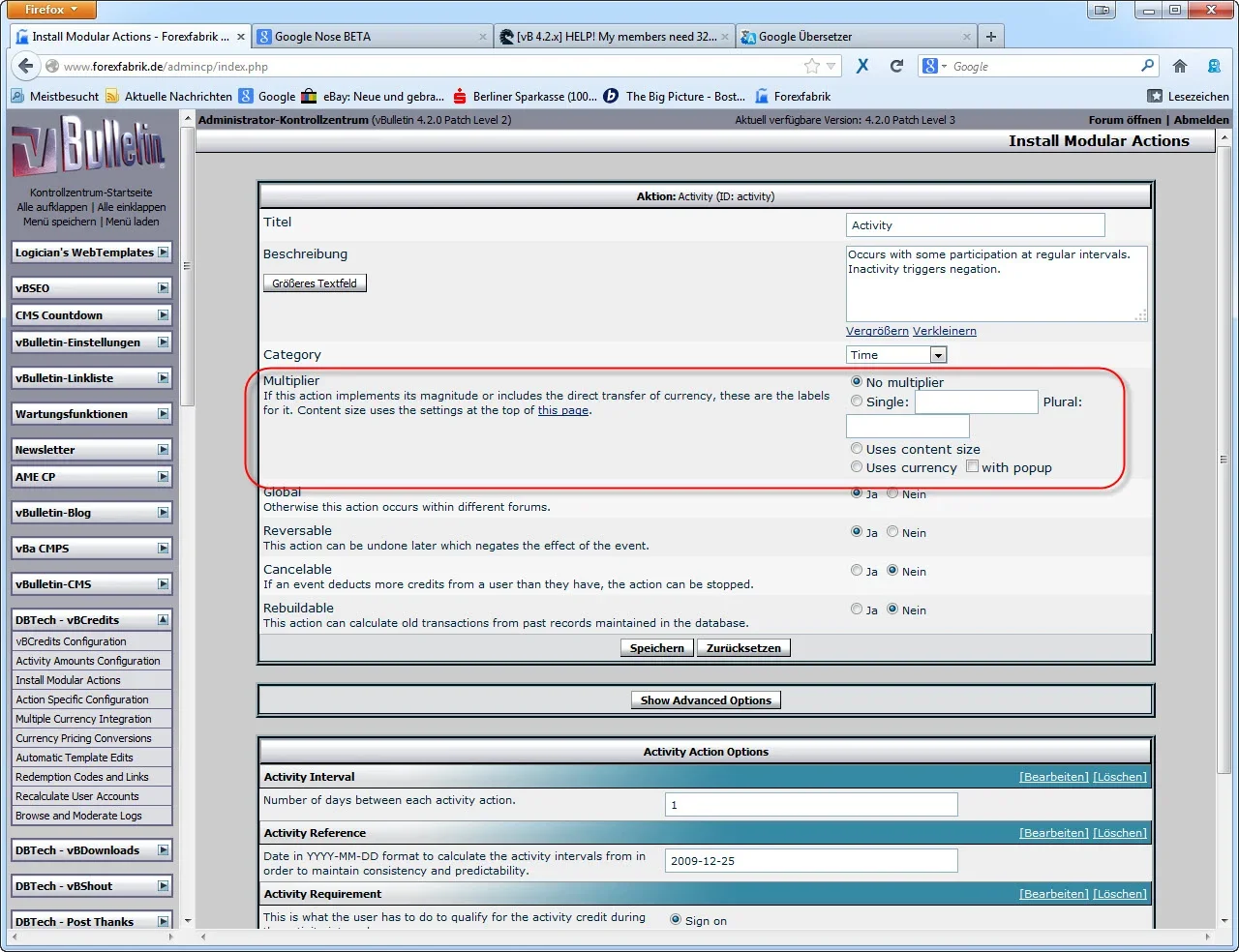
Task: Close the Google Nose BETA tab
Action: click(483, 37)
